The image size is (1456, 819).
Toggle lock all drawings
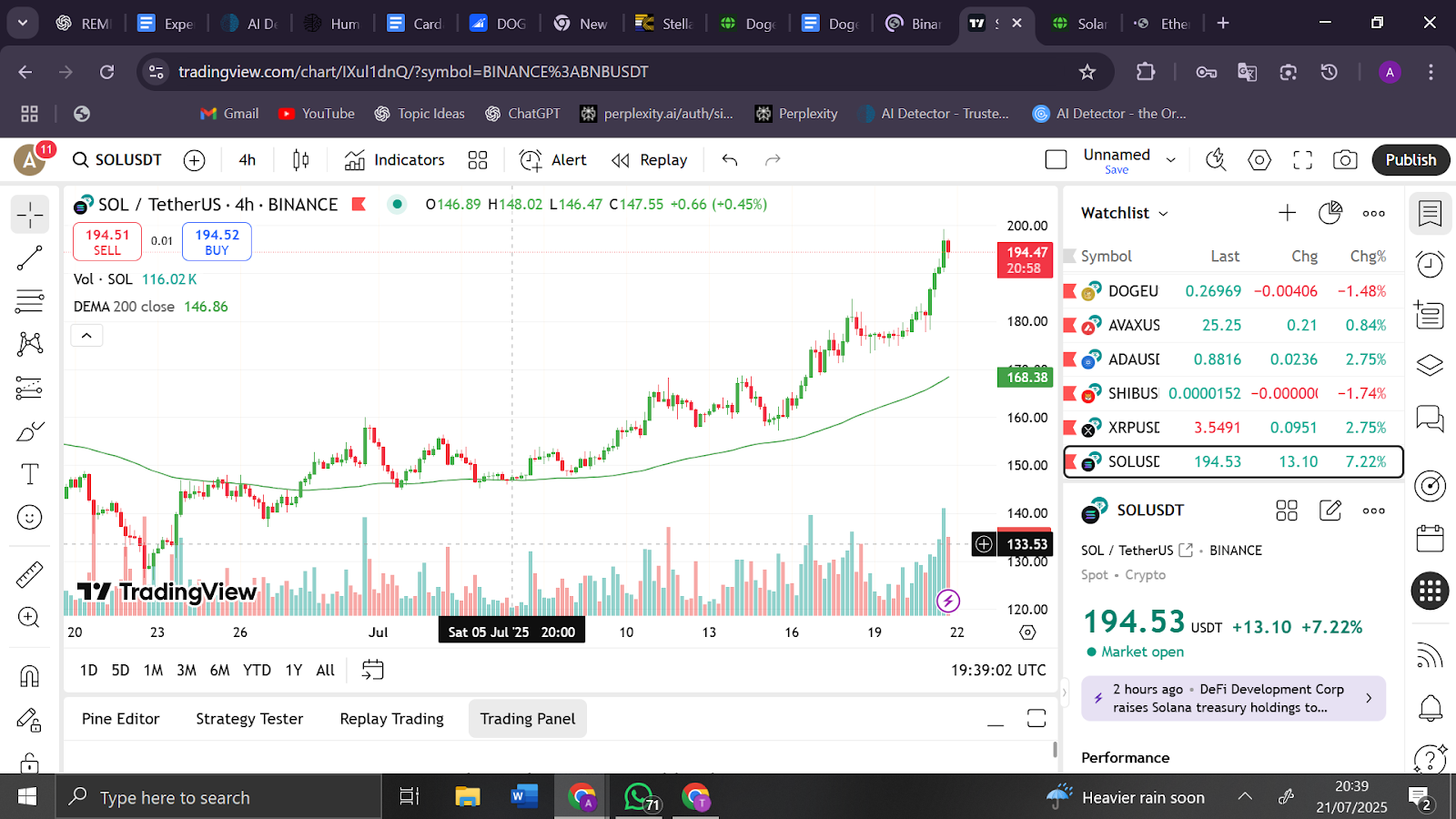point(30,761)
